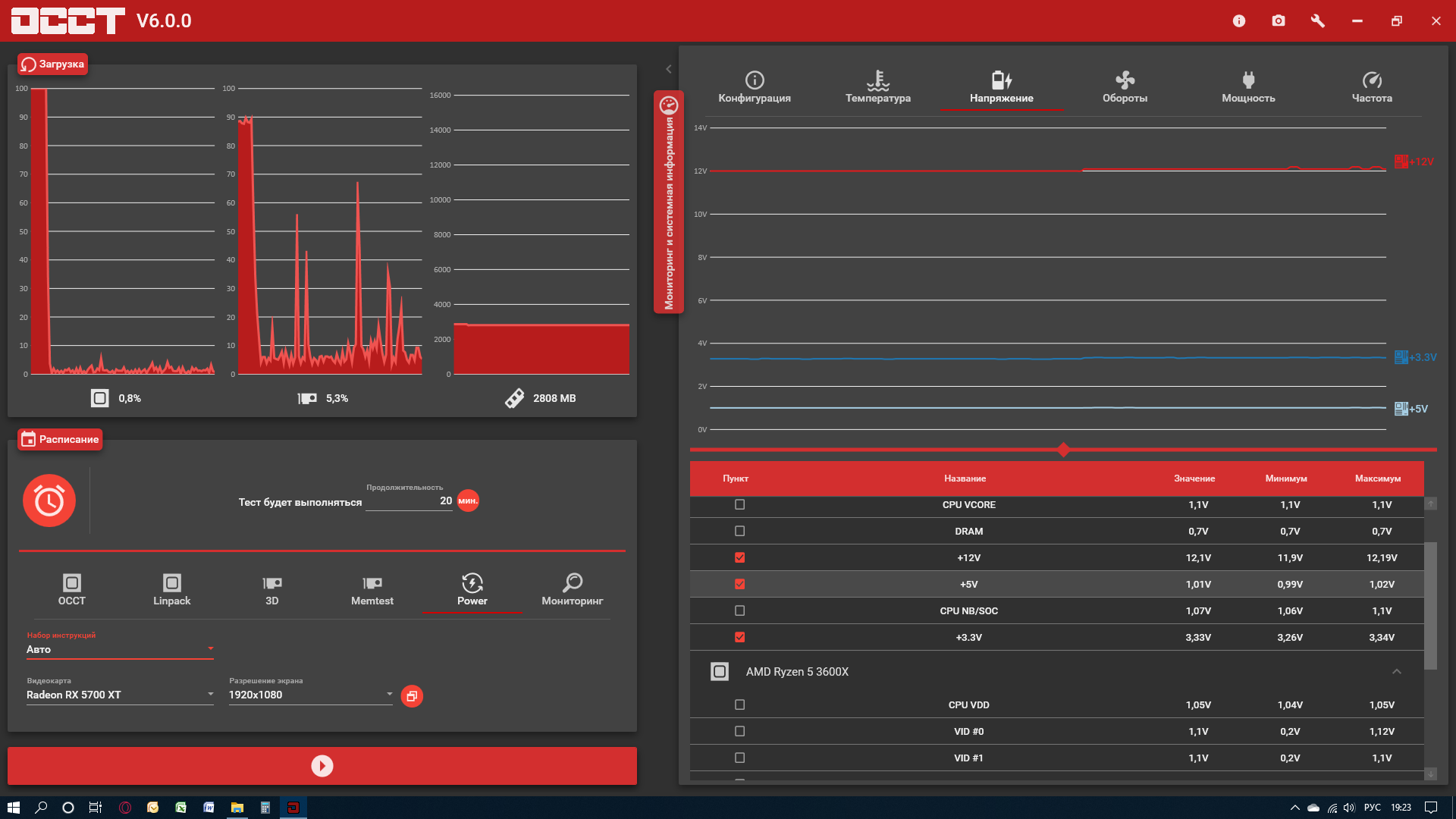Open the Обороты fan speed tab
The width and height of the screenshot is (1456, 819).
click(x=1125, y=87)
